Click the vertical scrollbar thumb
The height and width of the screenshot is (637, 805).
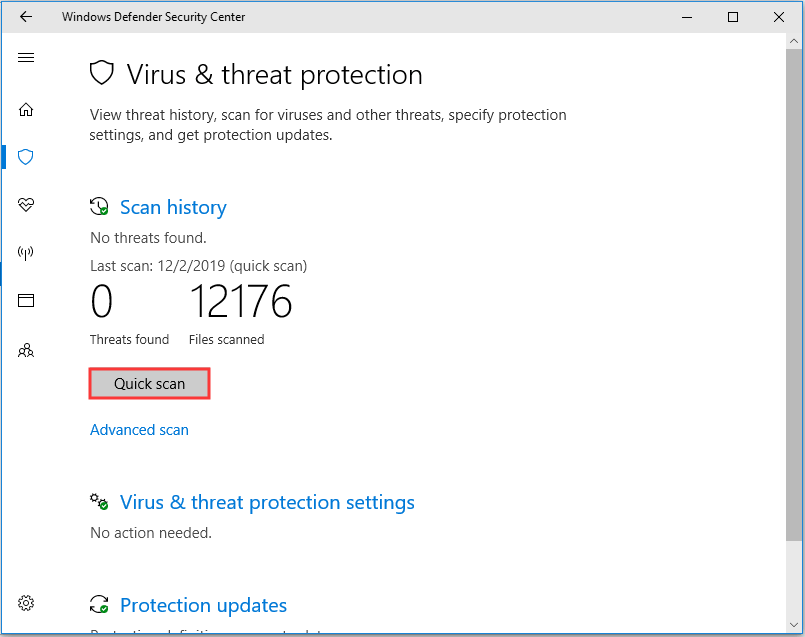coord(794,295)
